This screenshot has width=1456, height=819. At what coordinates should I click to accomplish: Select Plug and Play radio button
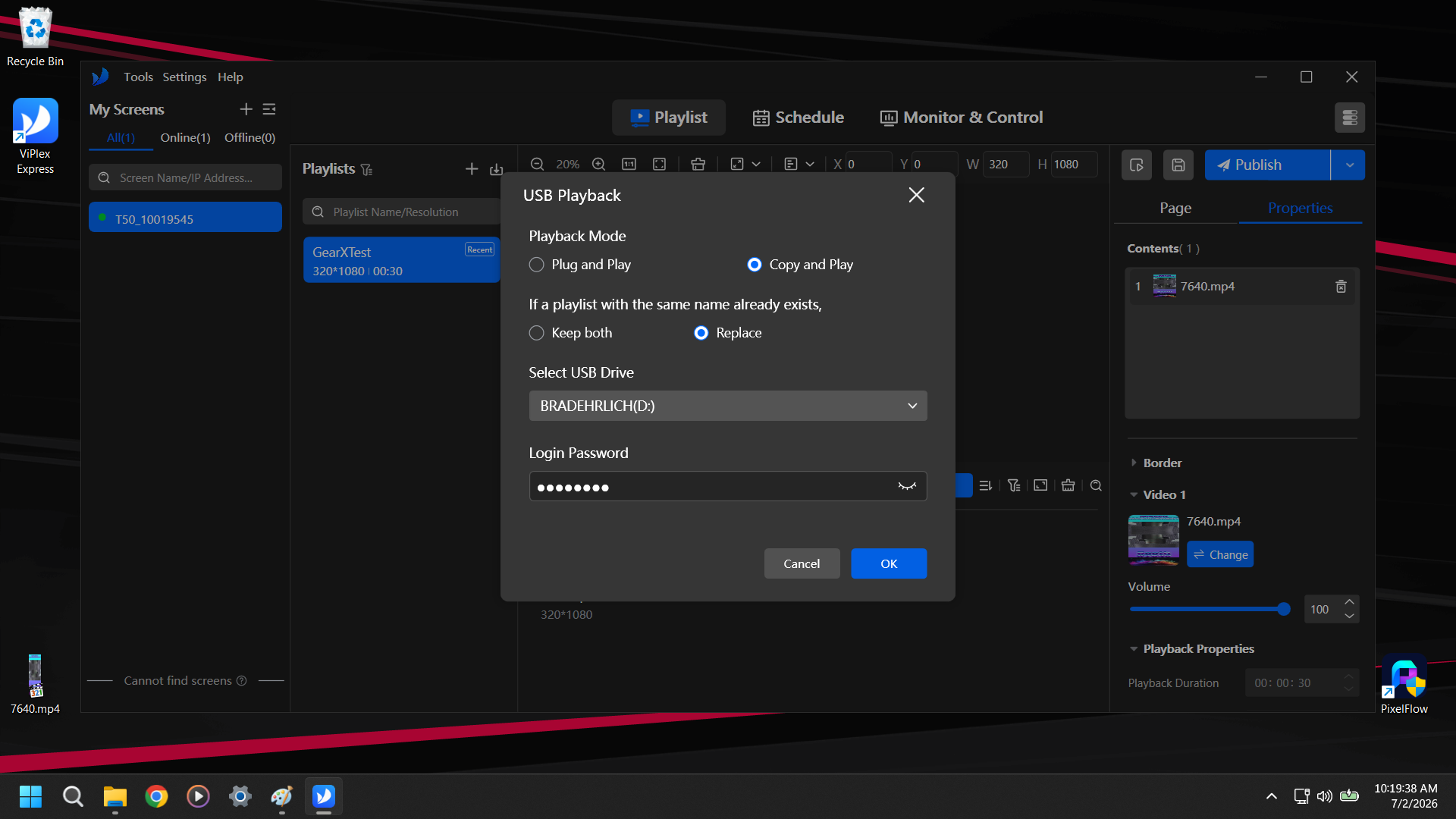(536, 265)
